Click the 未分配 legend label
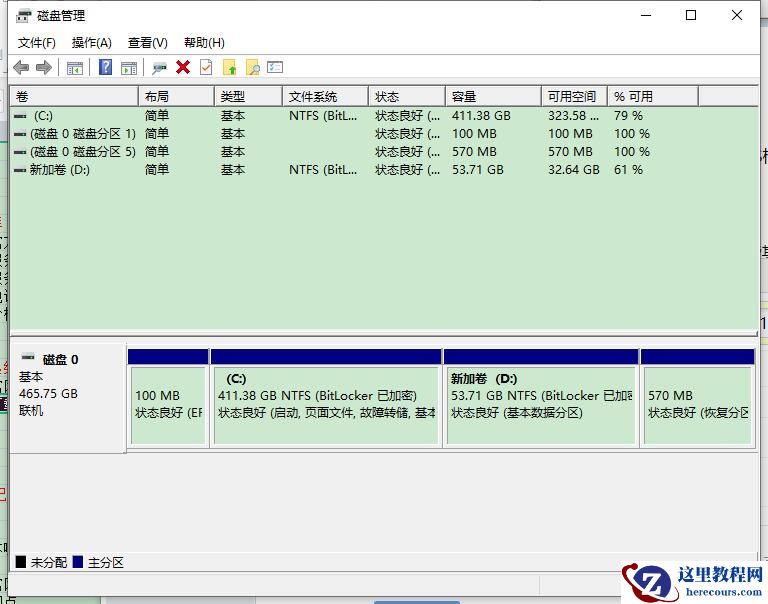 [48, 562]
